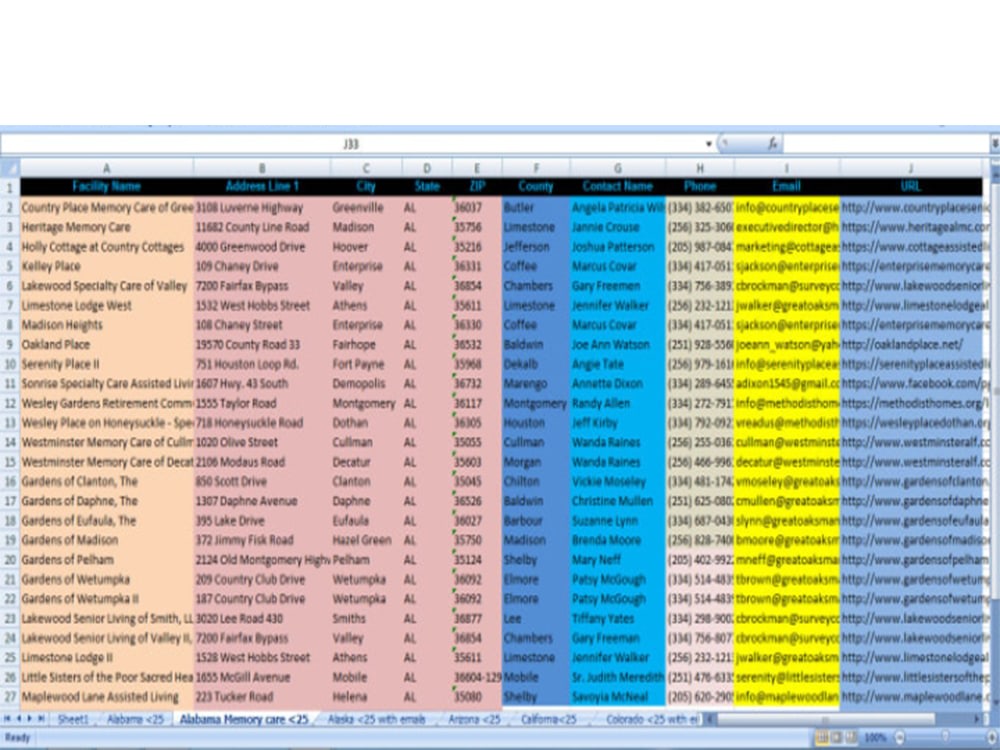Select cell Gardens of Pelham
This screenshot has height=750, width=1000.
point(107,560)
